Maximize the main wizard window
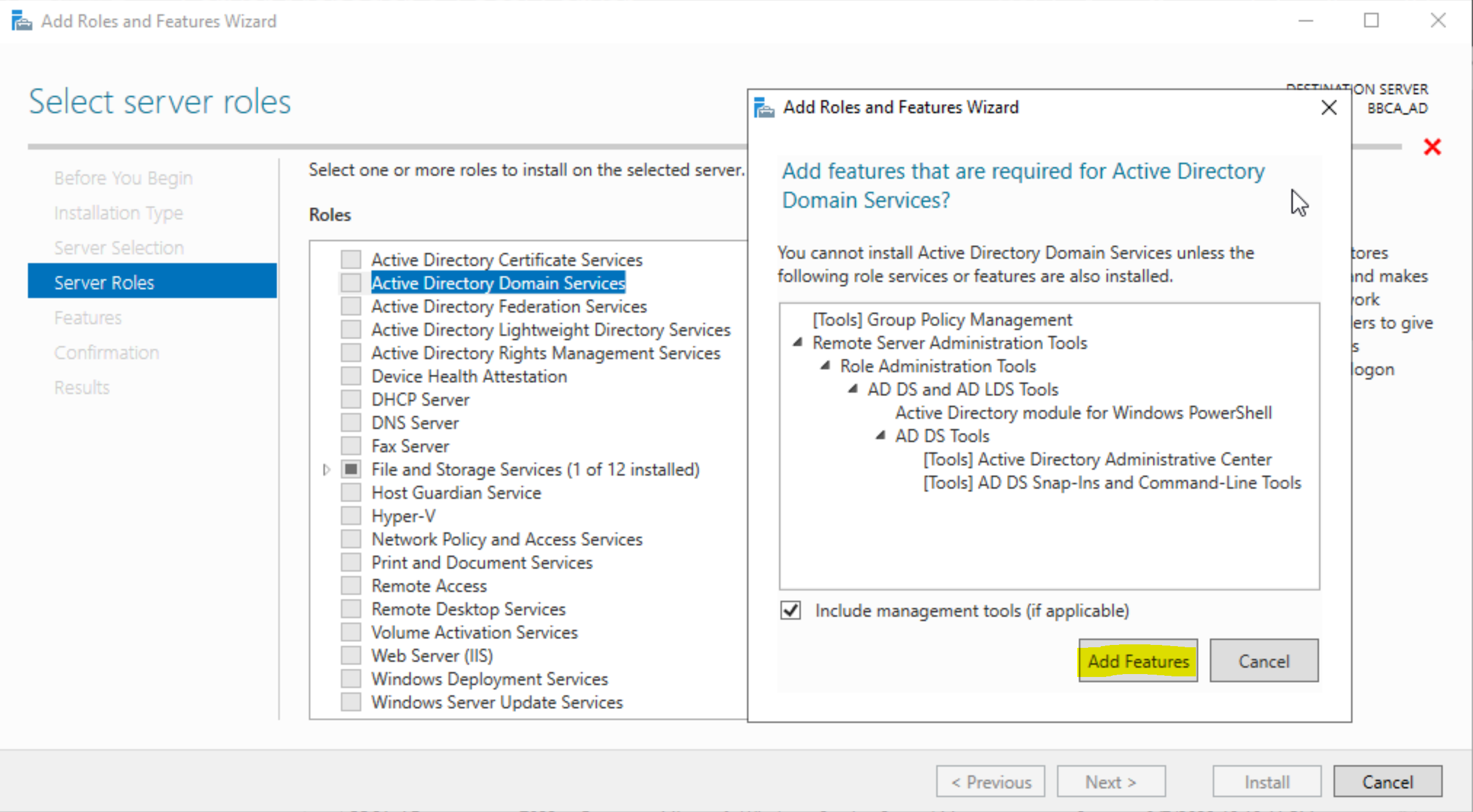 1371,21
